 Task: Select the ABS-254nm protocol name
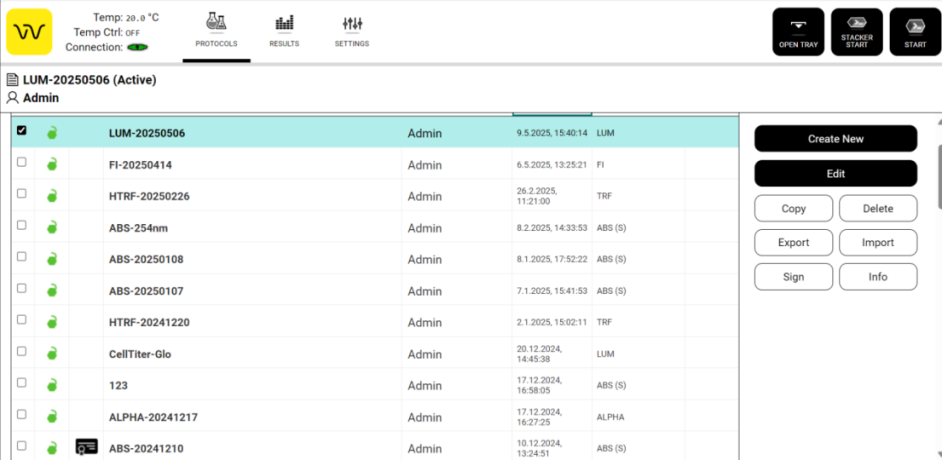point(137,228)
